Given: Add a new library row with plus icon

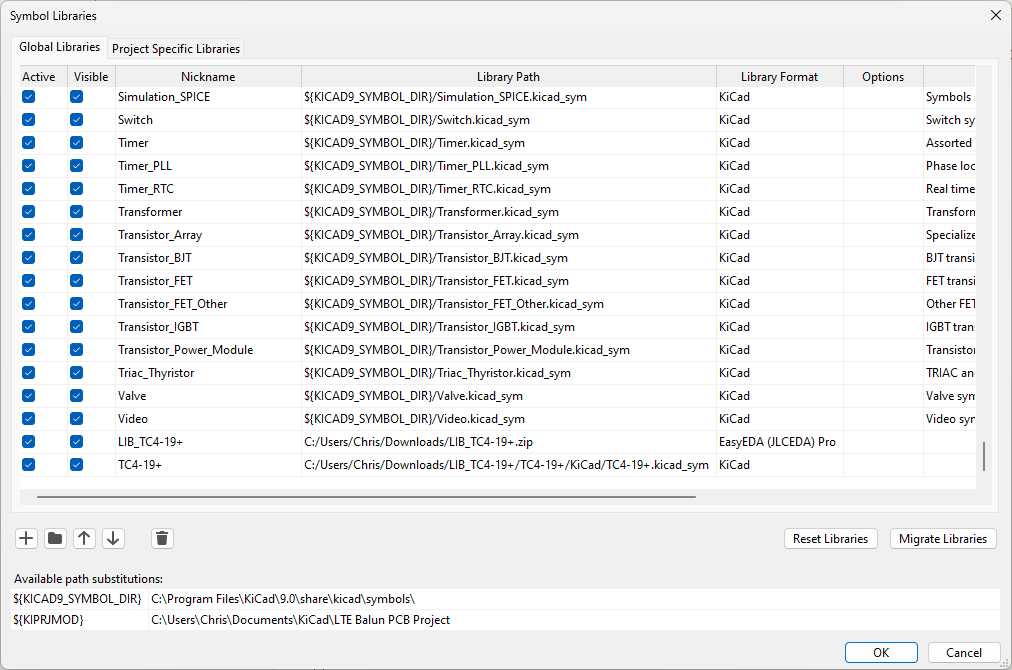Looking at the screenshot, I should click(26, 538).
